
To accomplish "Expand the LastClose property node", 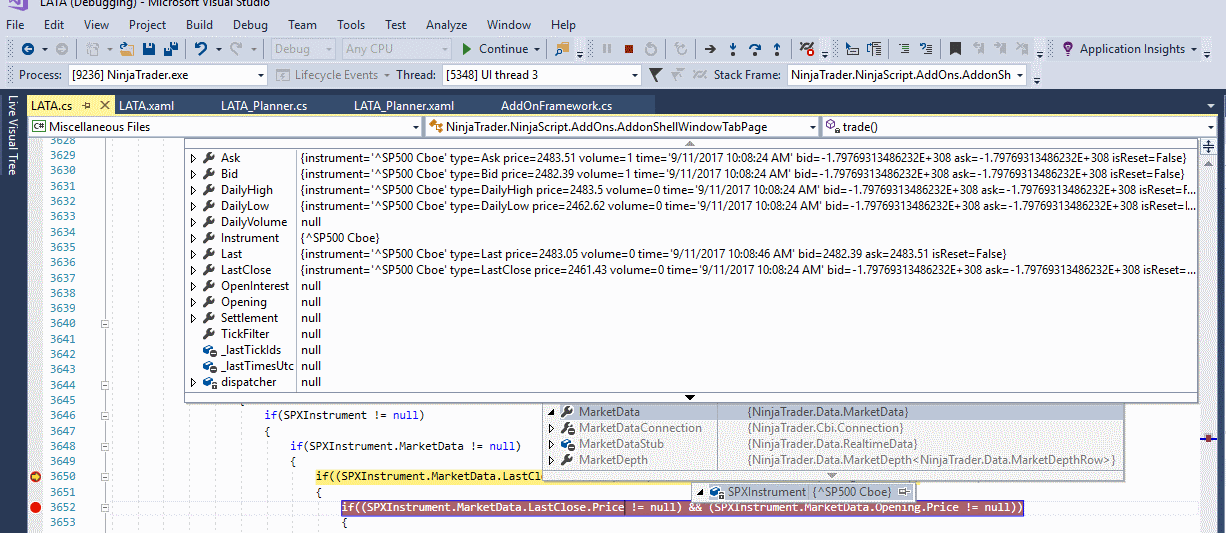I will 194,270.
